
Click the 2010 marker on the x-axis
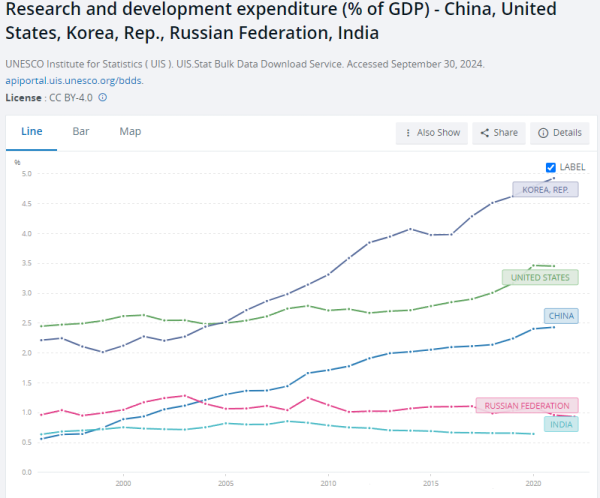pyautogui.click(x=328, y=481)
